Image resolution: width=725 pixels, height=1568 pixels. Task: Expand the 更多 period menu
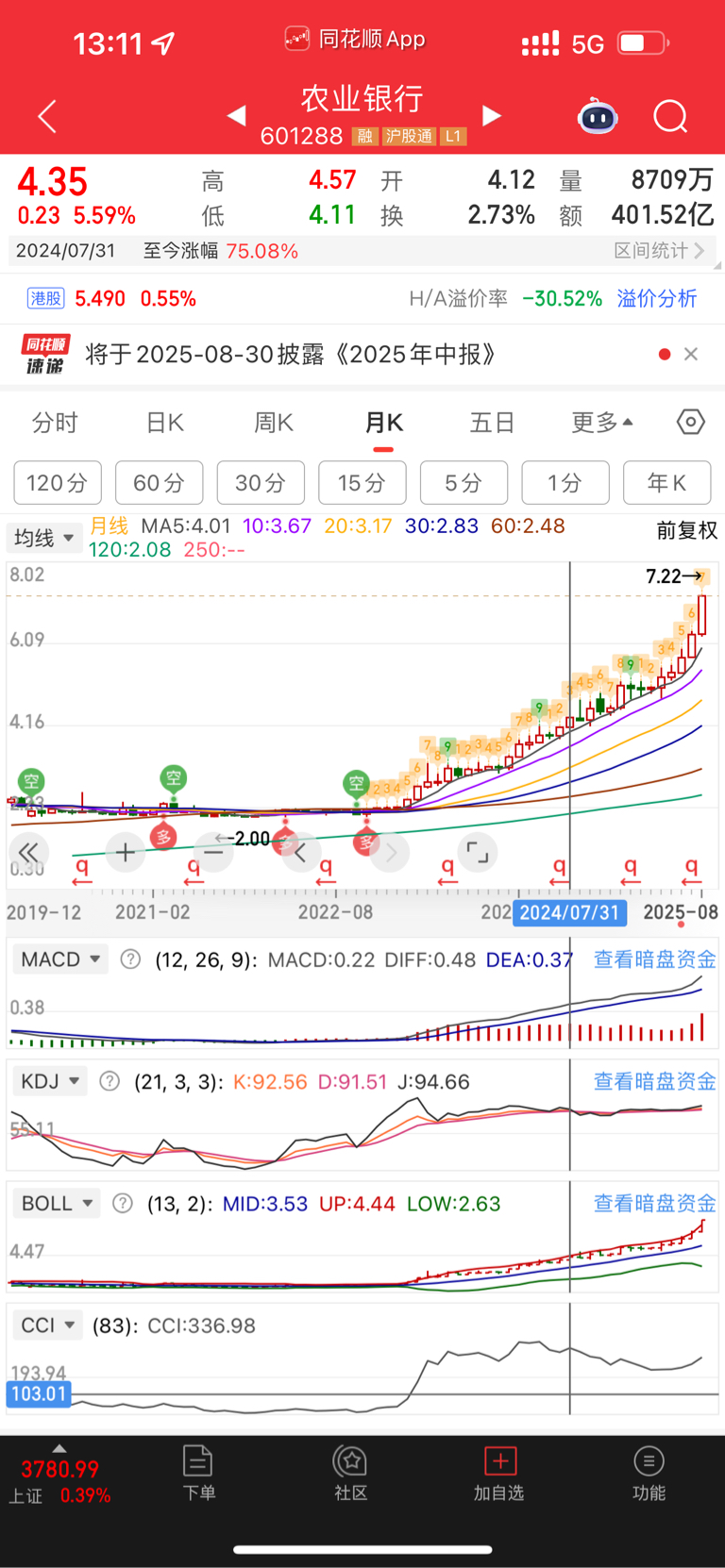point(602,422)
